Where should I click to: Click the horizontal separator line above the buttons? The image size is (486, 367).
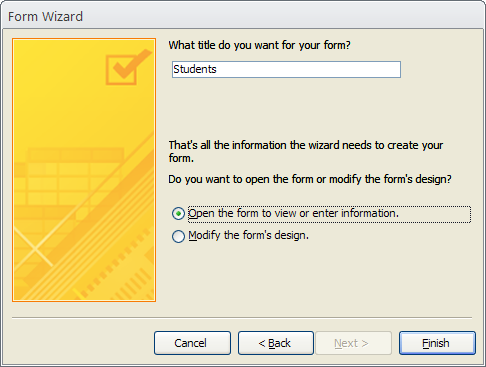pos(242,318)
